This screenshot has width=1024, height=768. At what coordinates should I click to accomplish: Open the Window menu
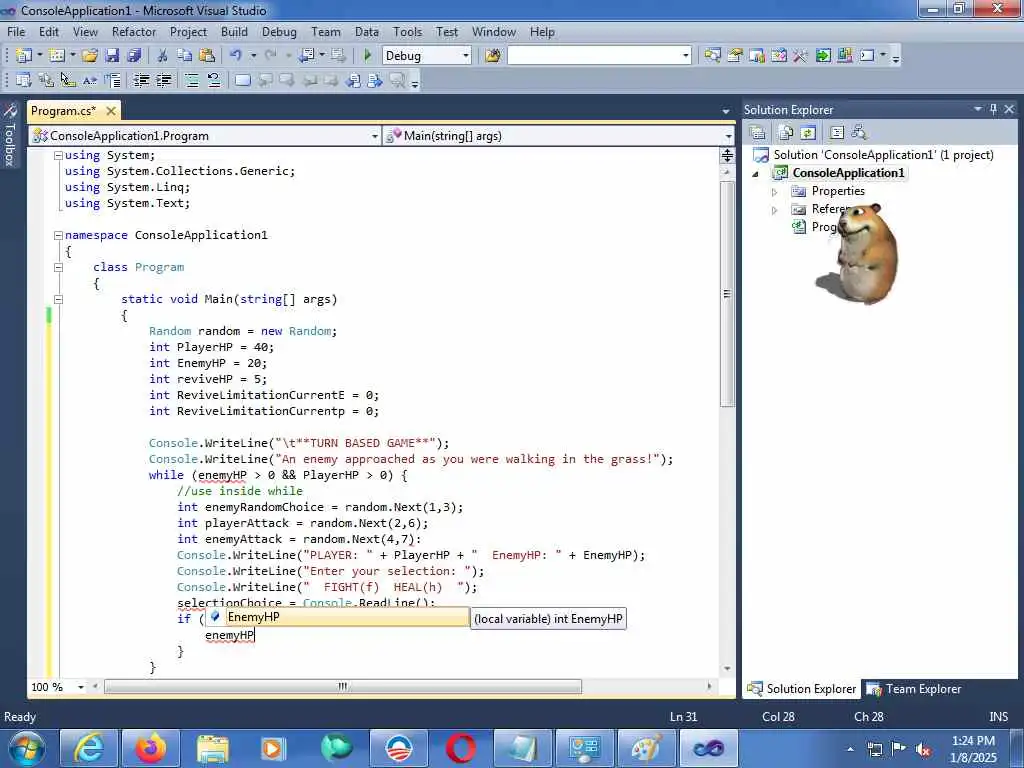coord(494,31)
